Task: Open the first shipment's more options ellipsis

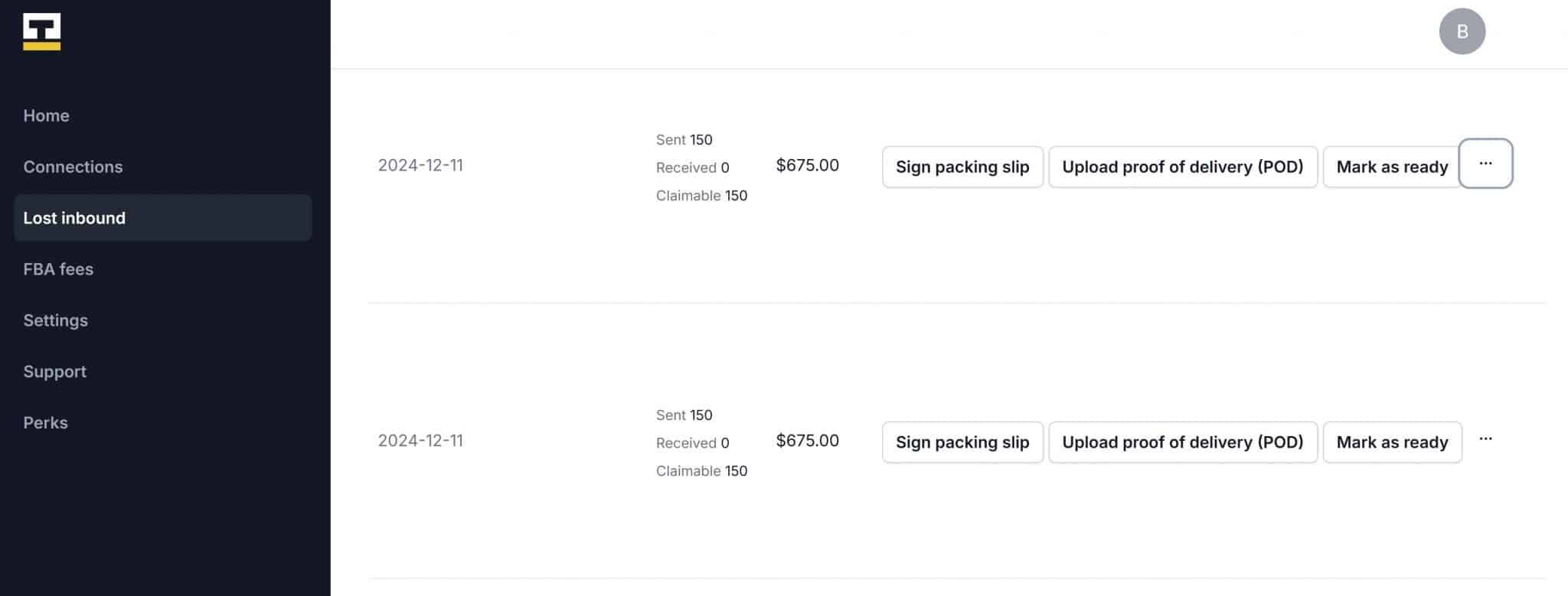Action: coord(1485,163)
